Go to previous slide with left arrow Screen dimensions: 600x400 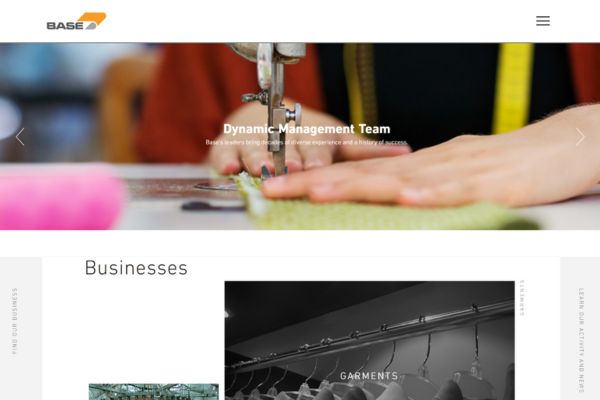[20, 137]
